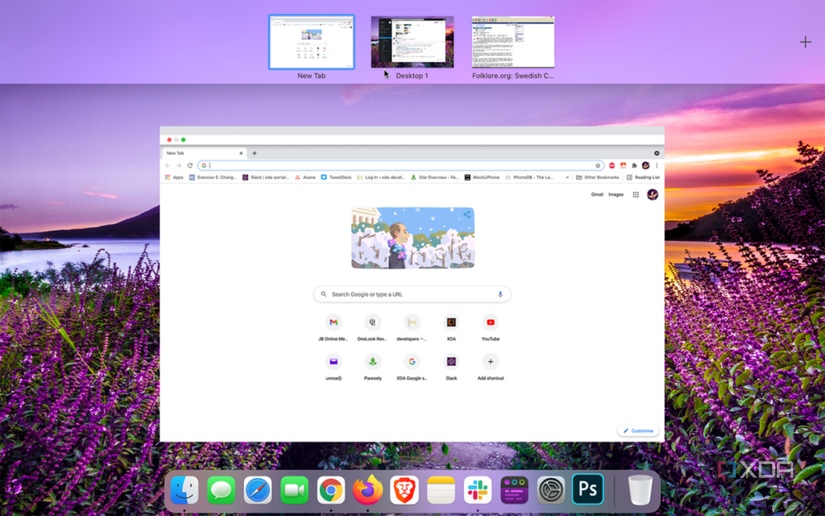
Task: Open the Reading List
Action: pyautogui.click(x=643, y=177)
